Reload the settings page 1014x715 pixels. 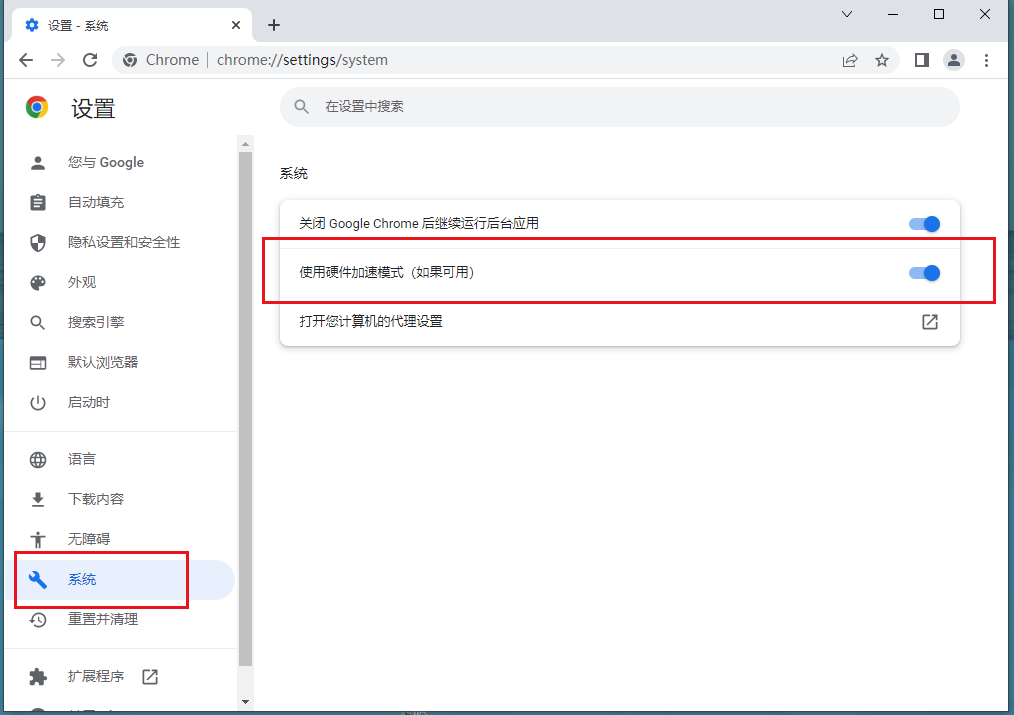pos(90,60)
